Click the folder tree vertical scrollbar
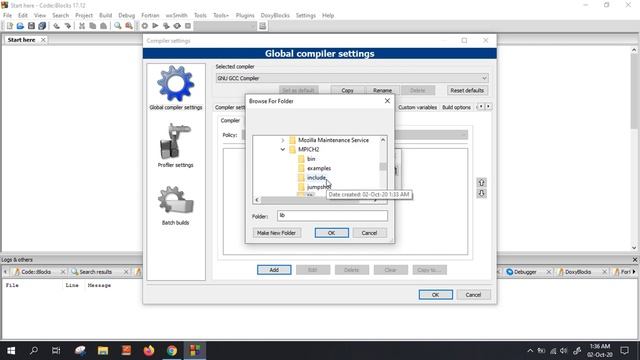This screenshot has height=360, width=640. (x=383, y=166)
